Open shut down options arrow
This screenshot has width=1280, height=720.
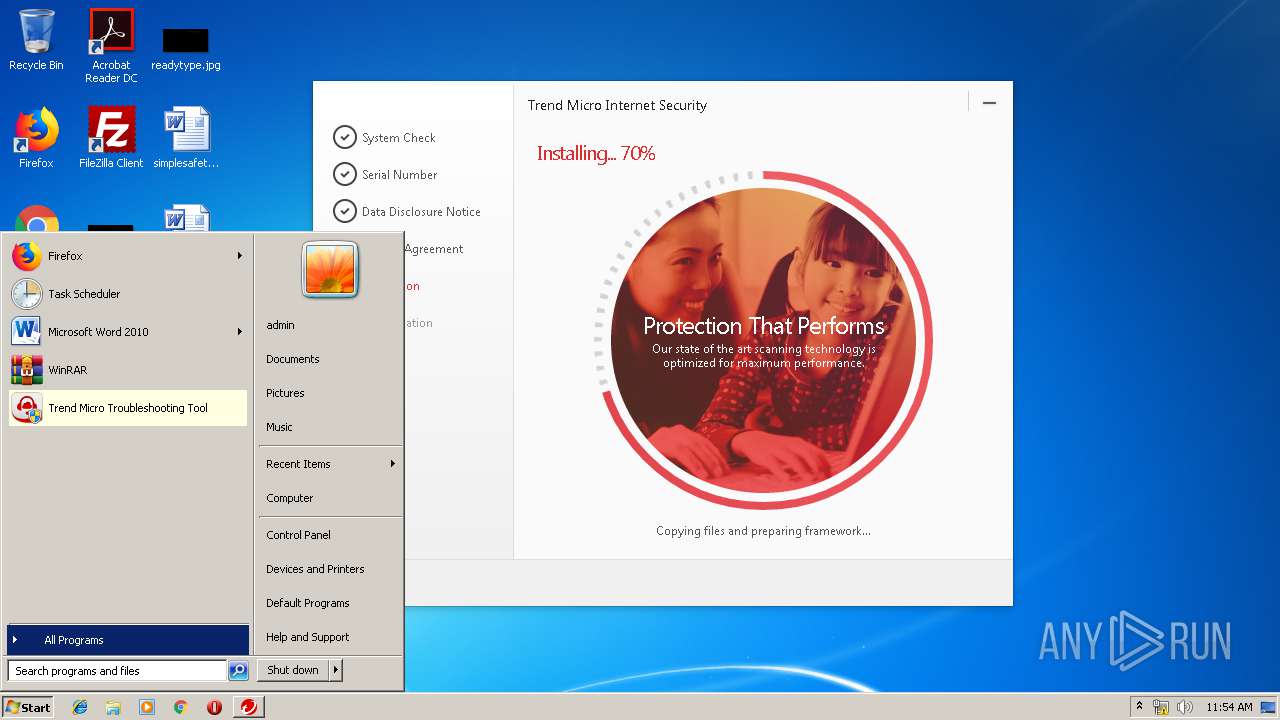click(336, 670)
